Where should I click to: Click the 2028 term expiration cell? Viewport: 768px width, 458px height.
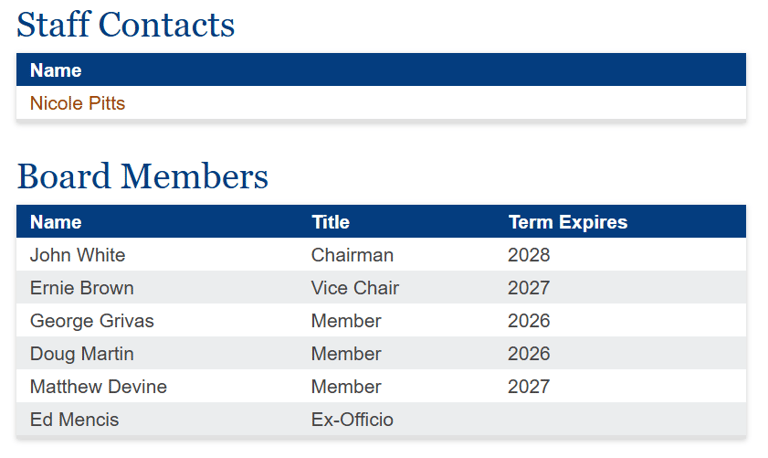click(x=529, y=255)
